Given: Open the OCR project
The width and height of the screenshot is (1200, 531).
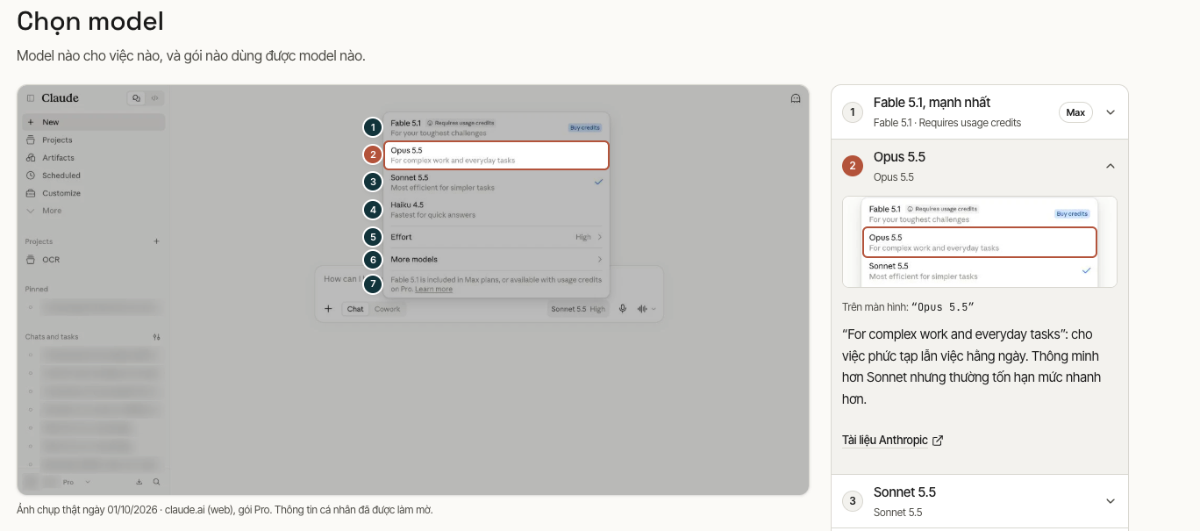Looking at the screenshot, I should click(95, 259).
